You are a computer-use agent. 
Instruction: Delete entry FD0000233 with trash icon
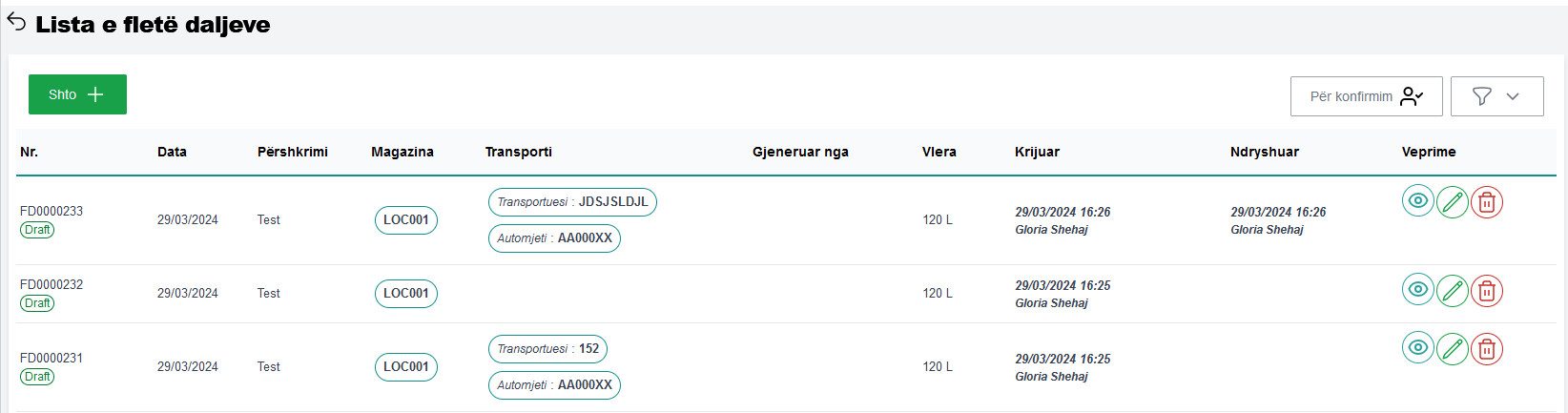point(1486,202)
